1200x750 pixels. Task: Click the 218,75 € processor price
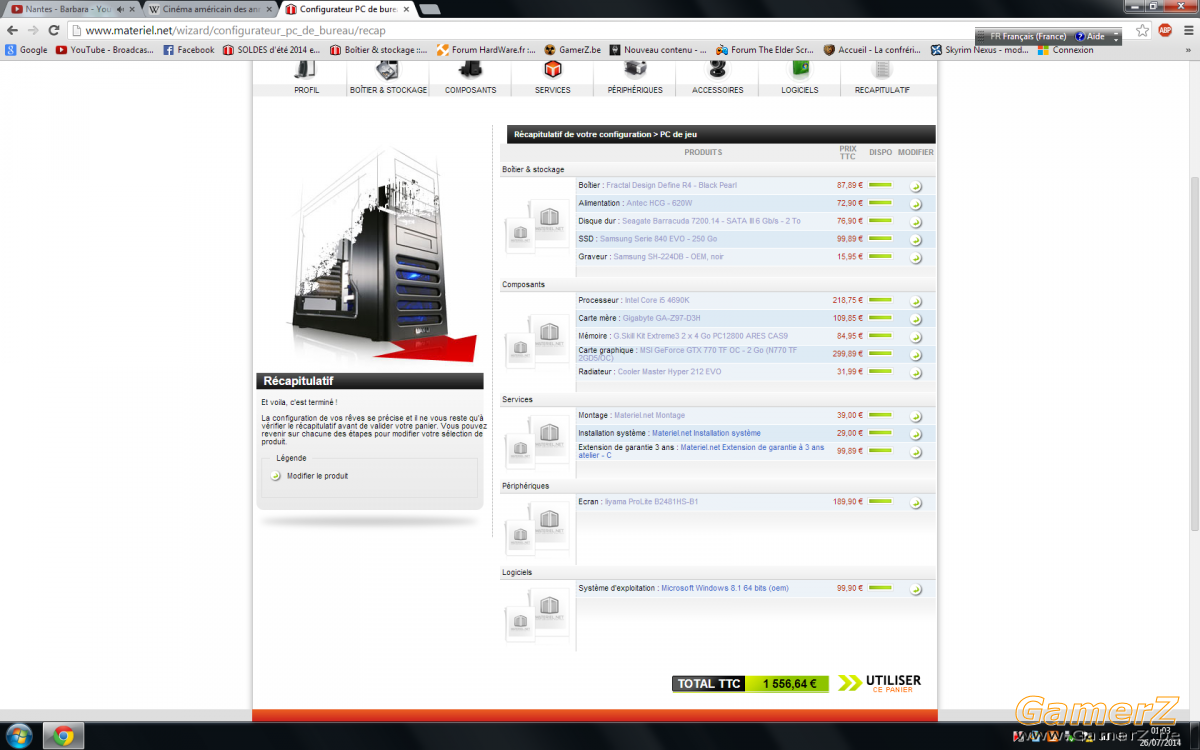[x=847, y=300]
